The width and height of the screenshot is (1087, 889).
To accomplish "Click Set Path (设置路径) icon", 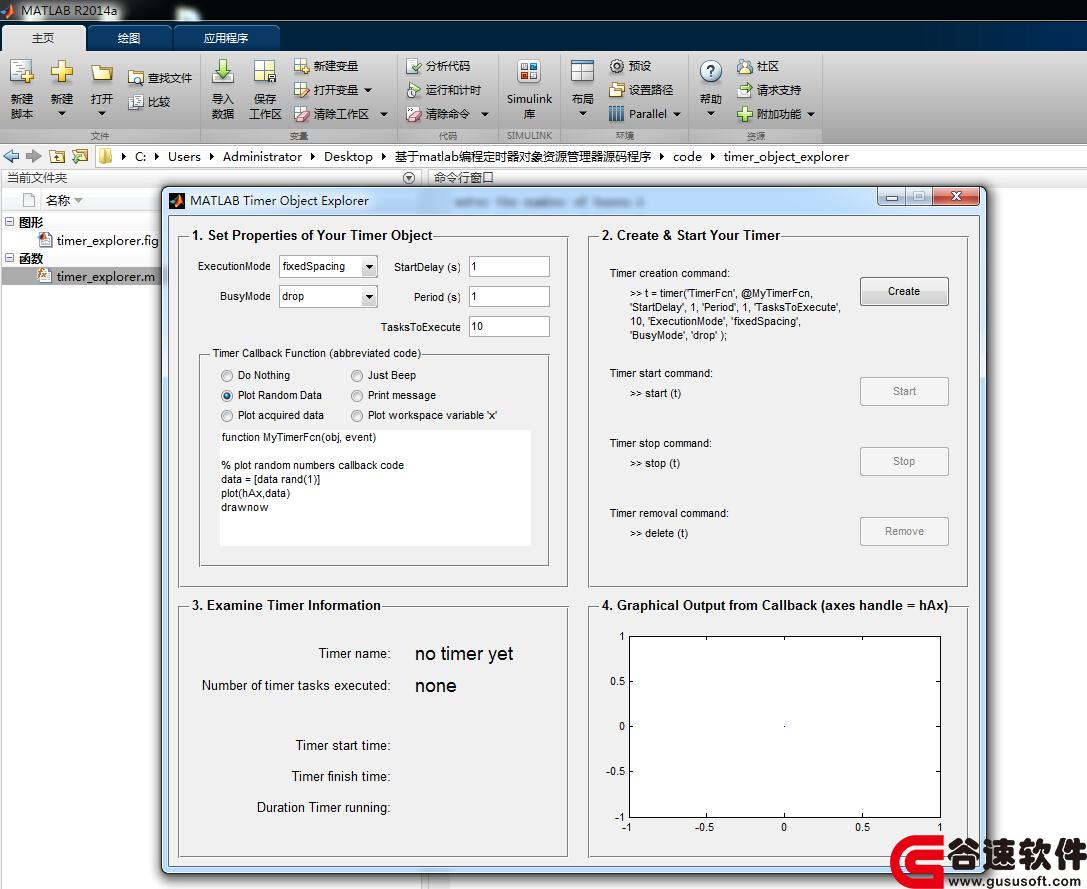I will click(x=616, y=90).
